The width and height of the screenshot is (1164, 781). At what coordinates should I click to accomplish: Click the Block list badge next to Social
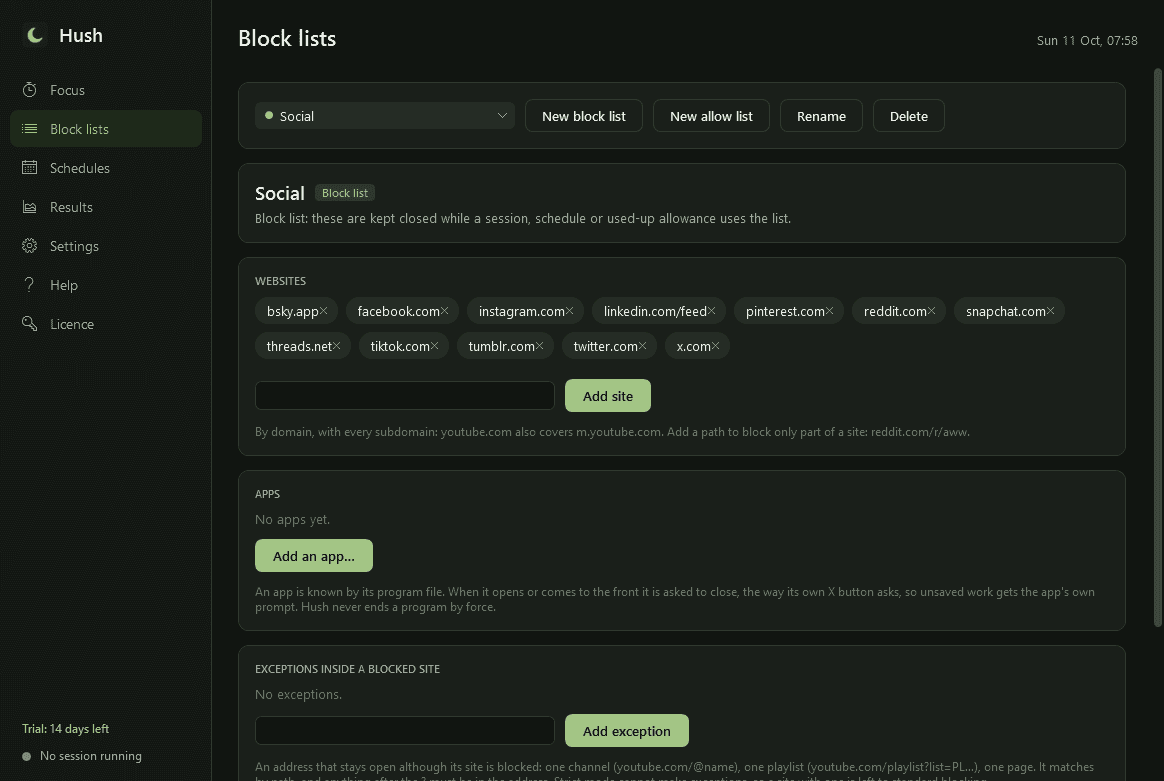[345, 193]
